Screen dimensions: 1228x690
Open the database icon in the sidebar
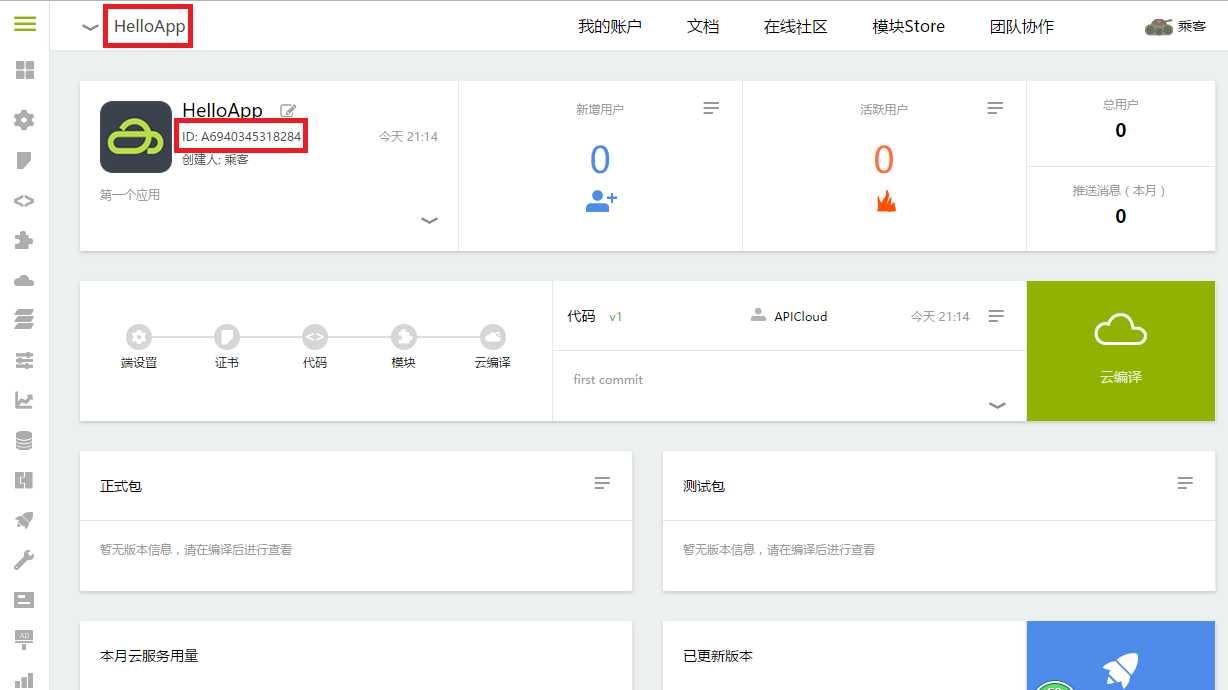[x=24, y=440]
